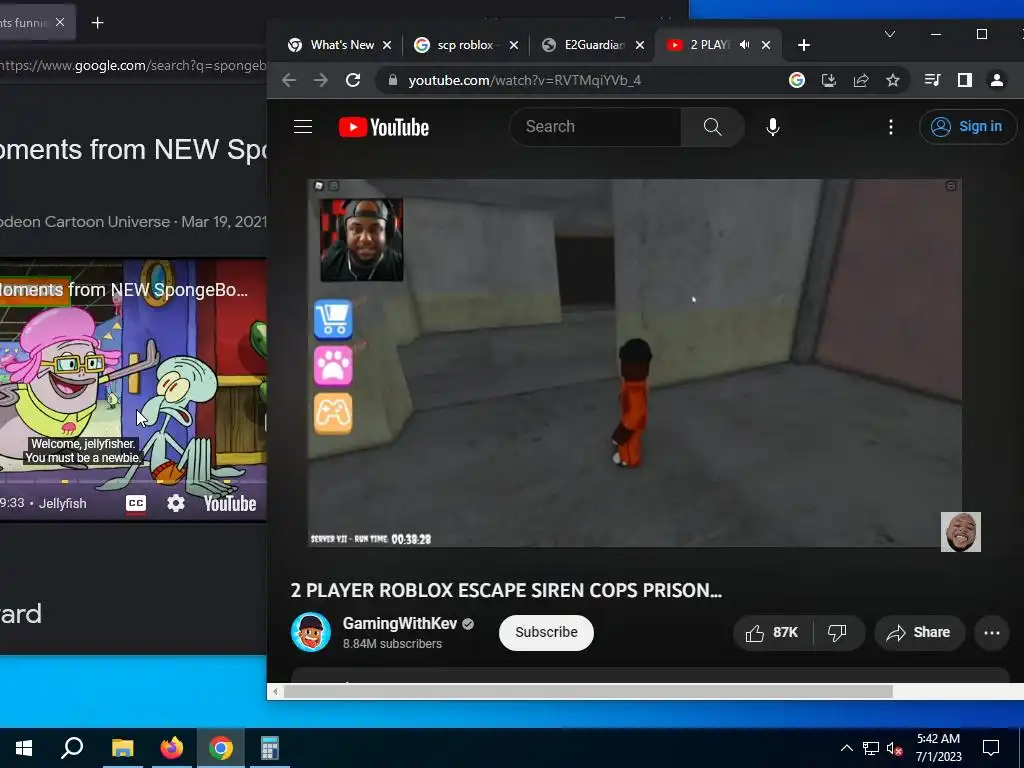Click the Roblox video player
Viewport: 1024px width, 768px height.
tap(634, 363)
